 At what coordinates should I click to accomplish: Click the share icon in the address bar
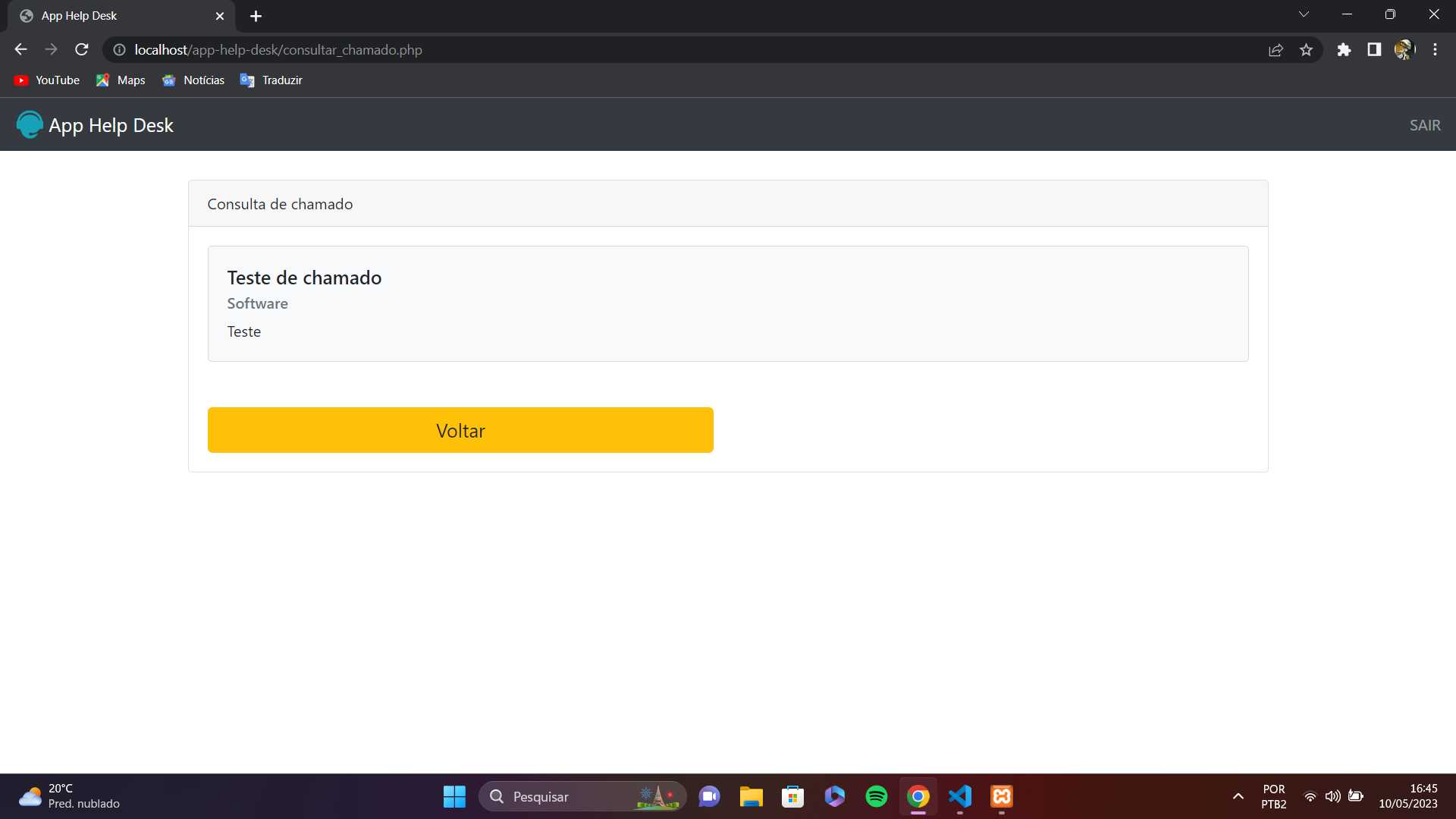tap(1276, 49)
